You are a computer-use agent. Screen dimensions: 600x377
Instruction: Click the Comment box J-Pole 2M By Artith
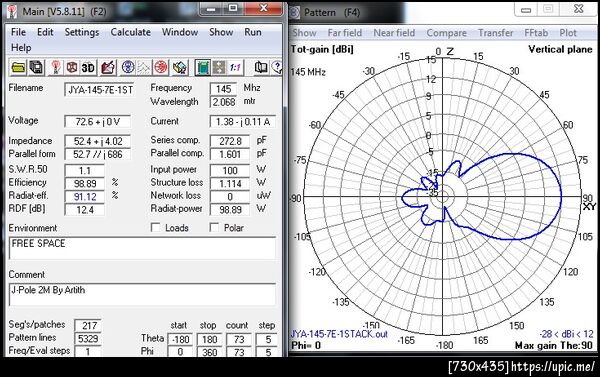point(142,294)
